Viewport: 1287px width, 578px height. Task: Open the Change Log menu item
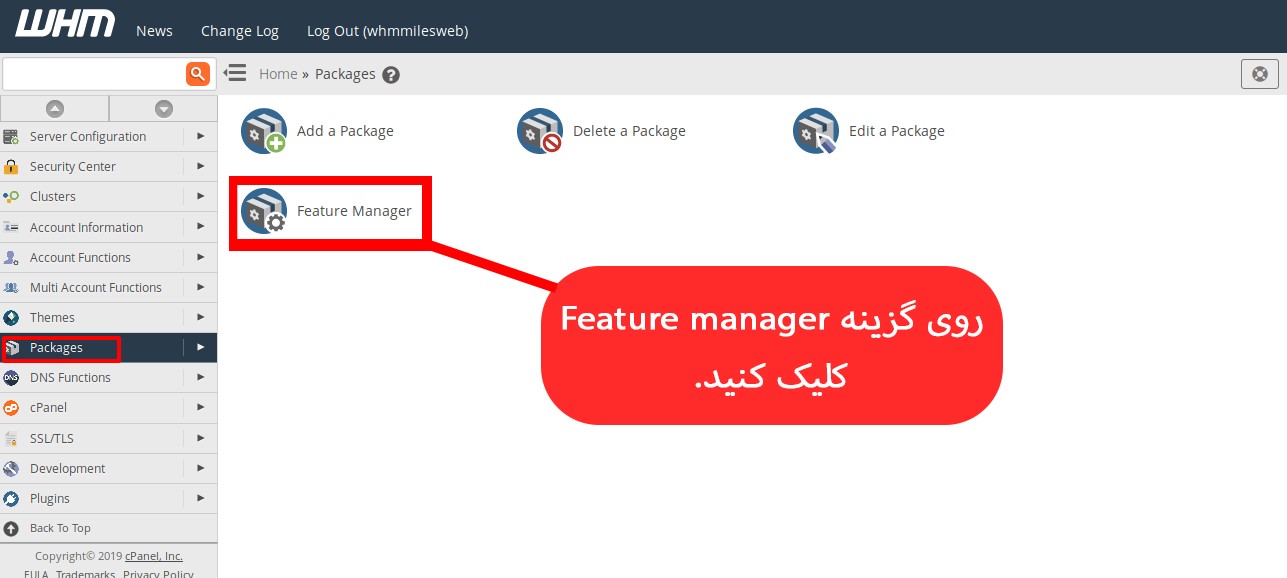[240, 31]
